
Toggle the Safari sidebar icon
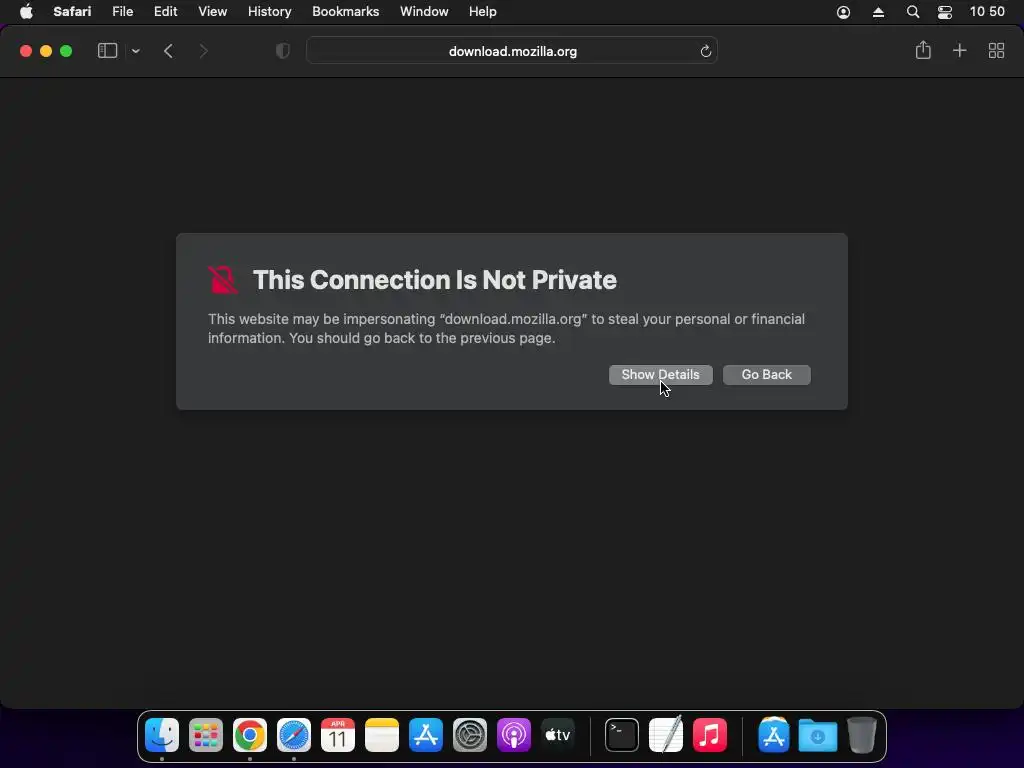(107, 51)
